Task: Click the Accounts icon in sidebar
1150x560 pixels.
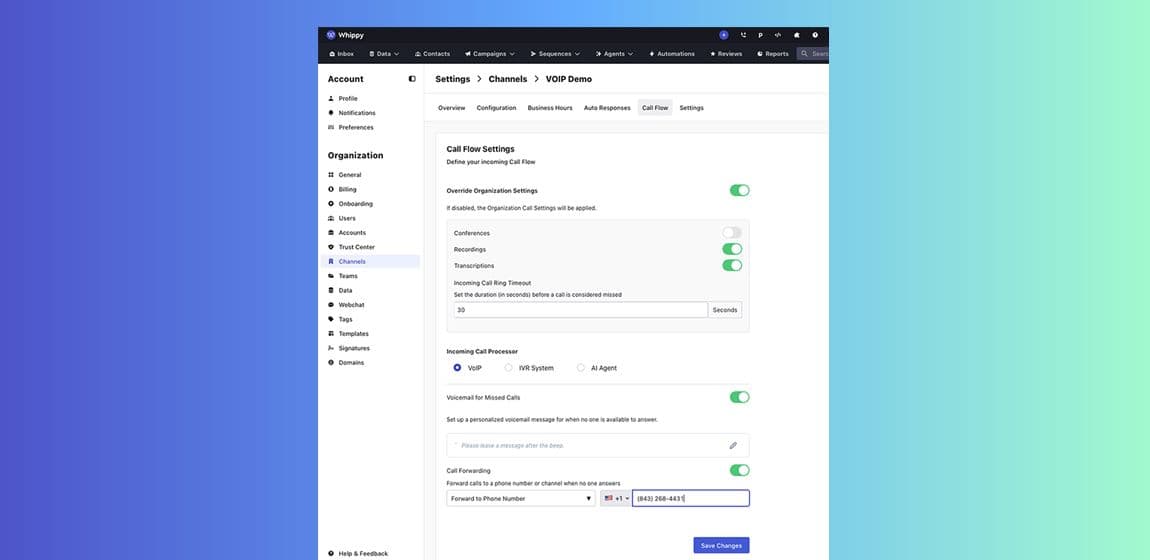Action: point(331,232)
